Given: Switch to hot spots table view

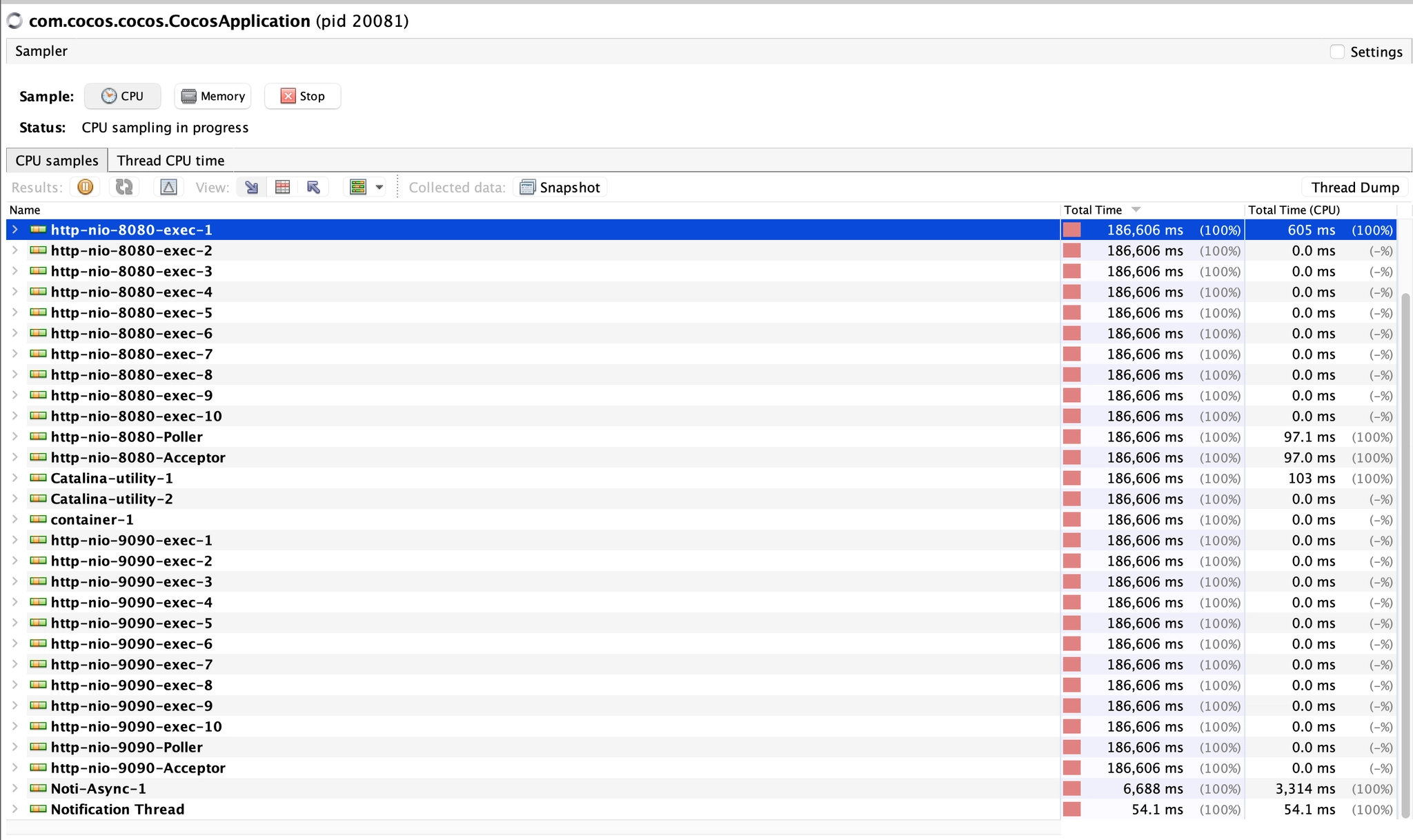Looking at the screenshot, I should (282, 187).
